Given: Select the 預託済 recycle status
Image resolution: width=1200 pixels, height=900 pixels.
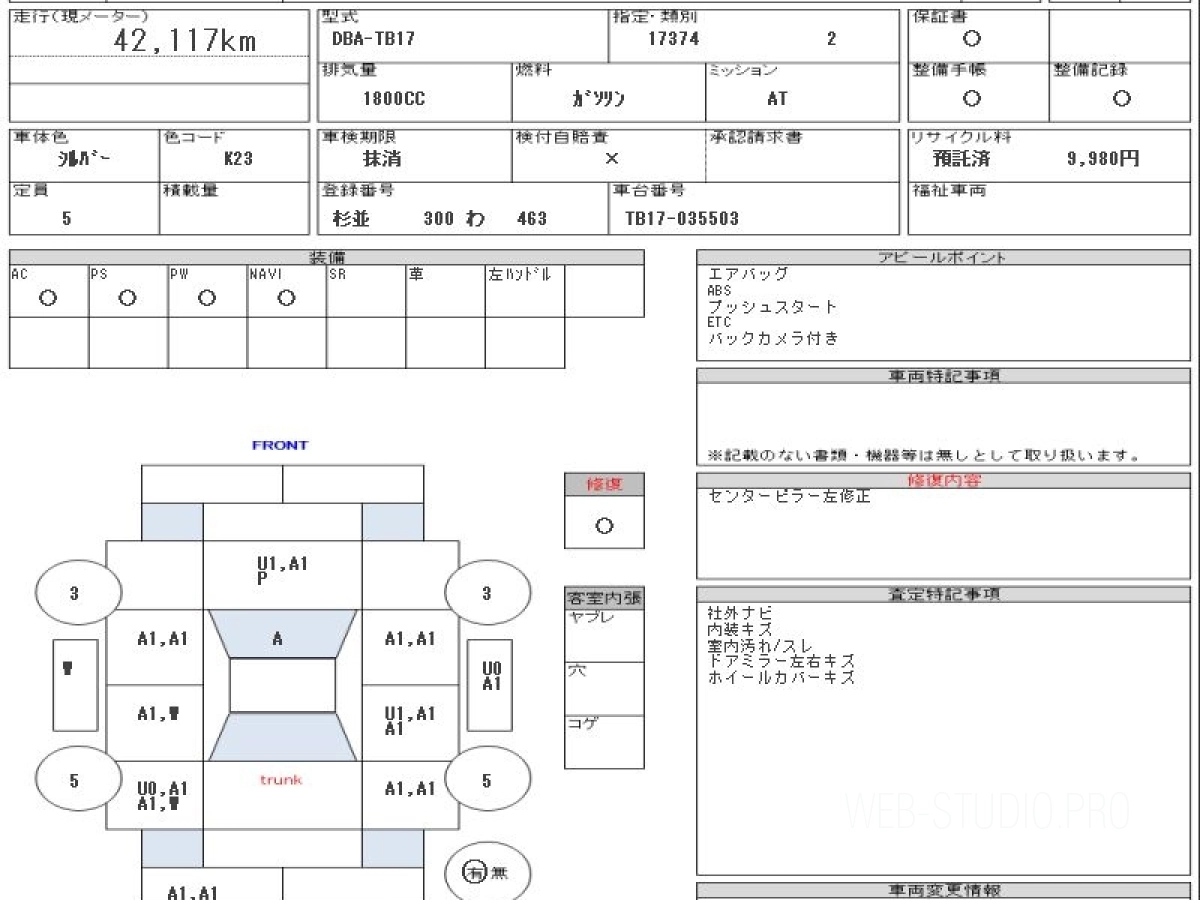Looking at the screenshot, I should pyautogui.click(x=962, y=158).
